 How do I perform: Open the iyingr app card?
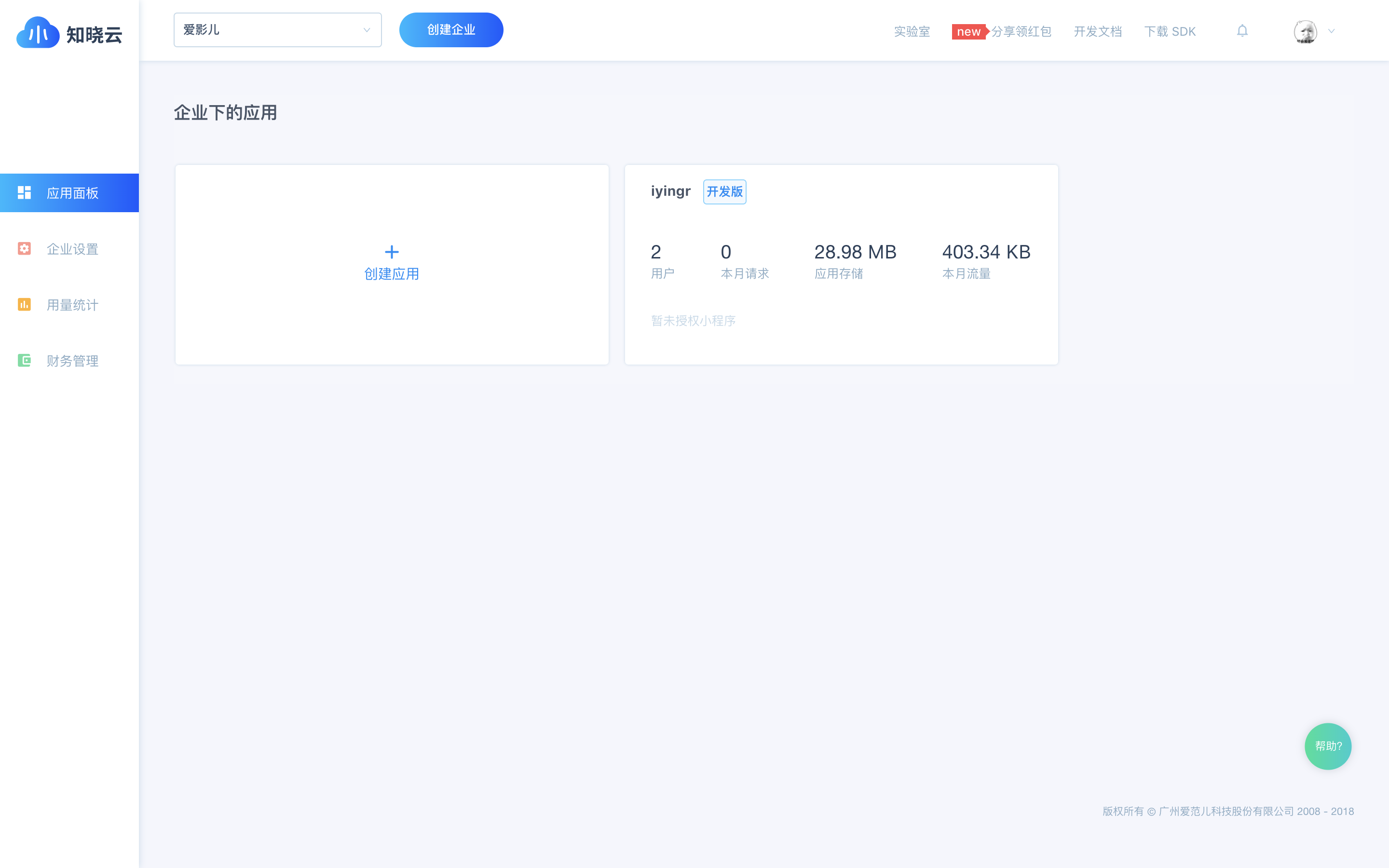(841, 264)
